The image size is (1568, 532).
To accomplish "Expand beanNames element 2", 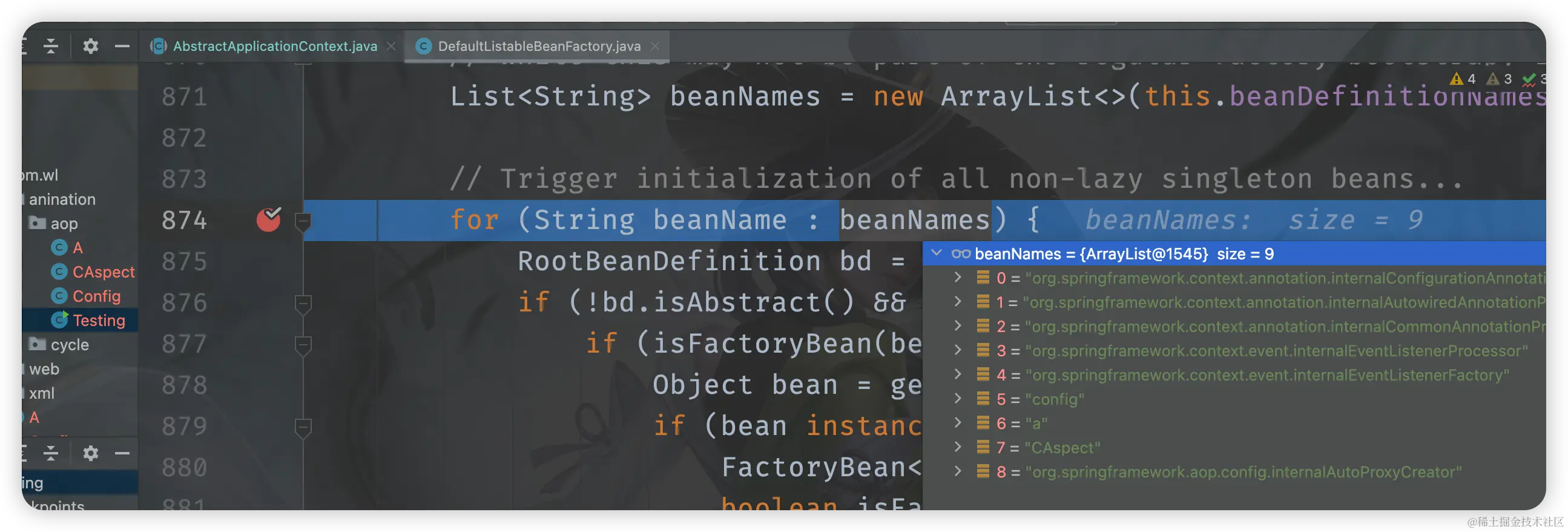I will (x=958, y=326).
